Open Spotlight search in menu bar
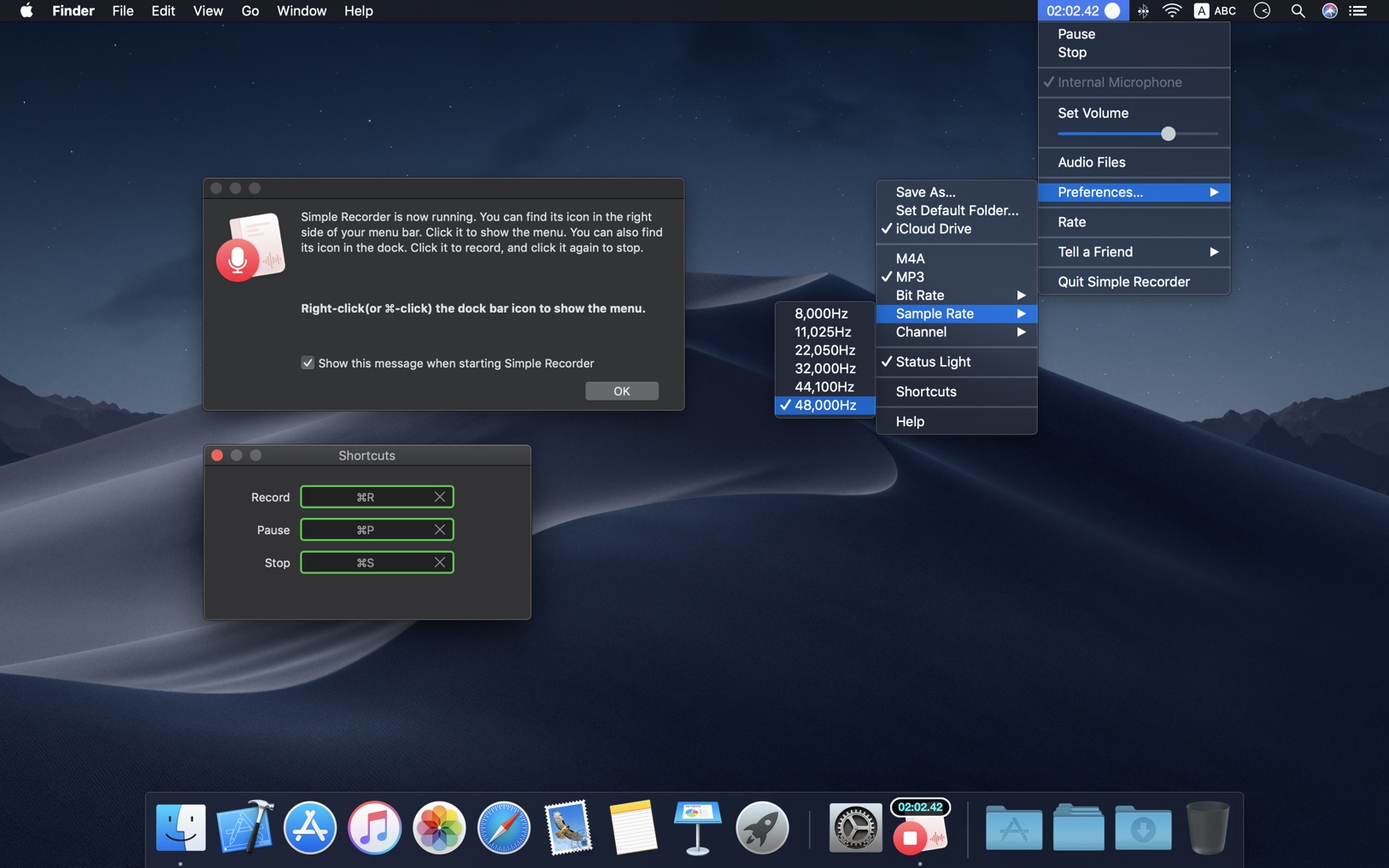1389x868 pixels. 1297,11
